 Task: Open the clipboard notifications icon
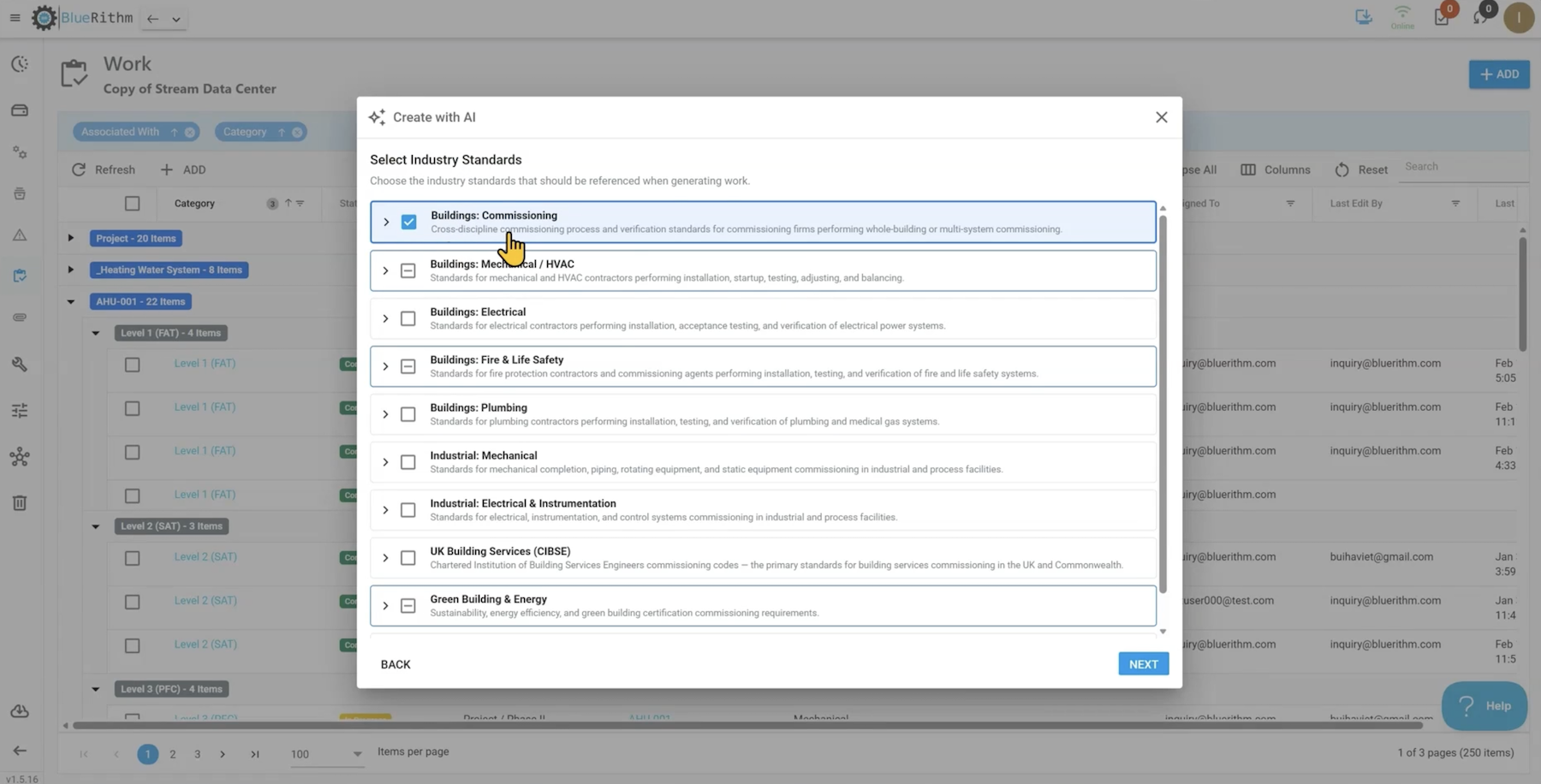1442,18
